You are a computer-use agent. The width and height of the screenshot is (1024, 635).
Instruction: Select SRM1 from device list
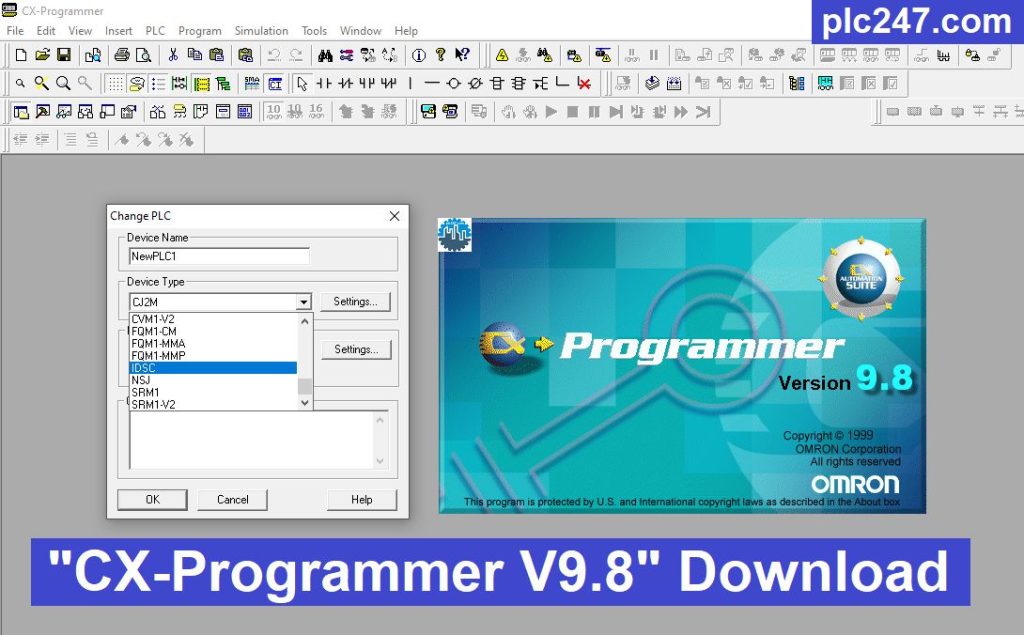pyautogui.click(x=213, y=392)
